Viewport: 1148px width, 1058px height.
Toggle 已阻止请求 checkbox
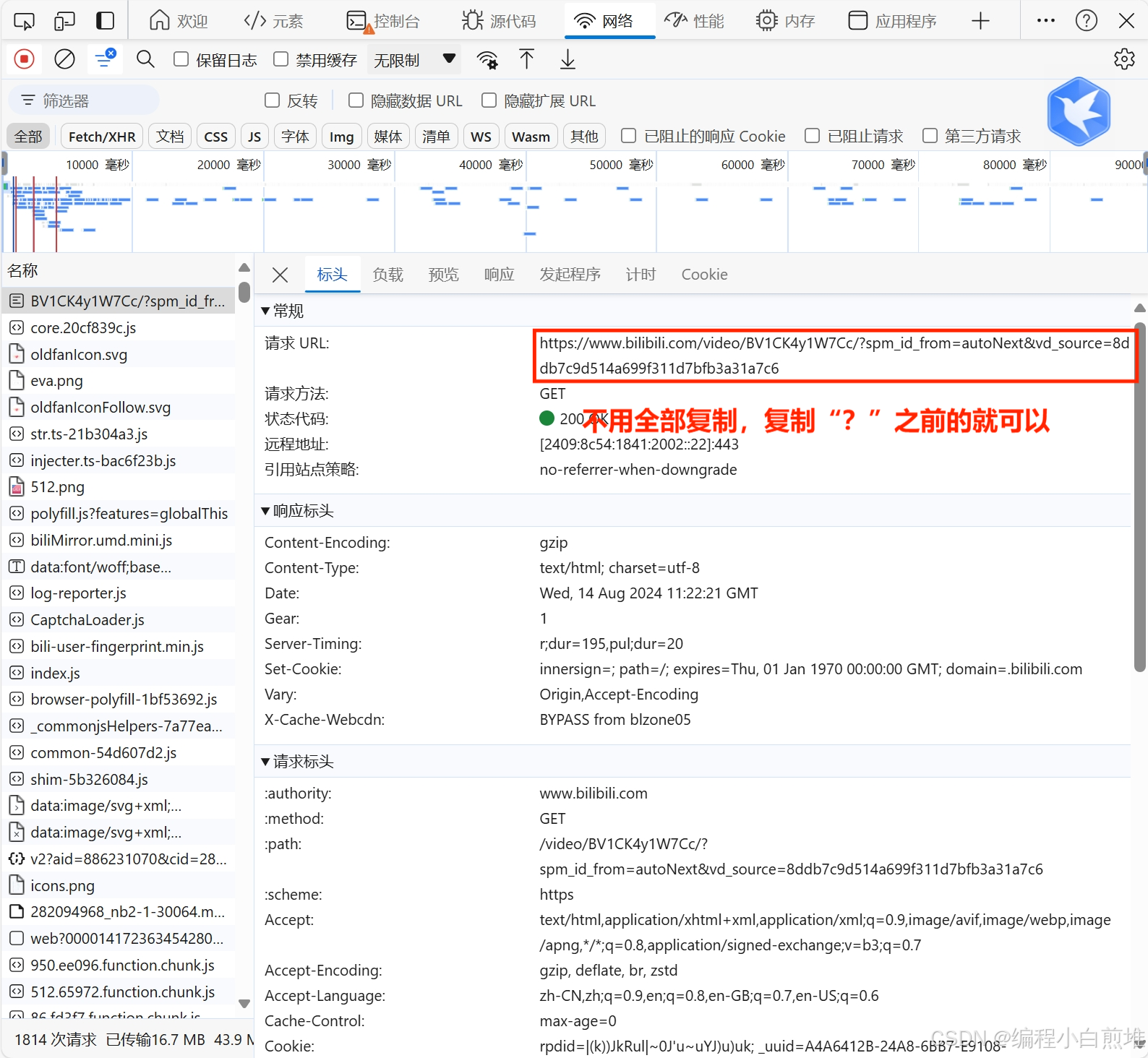(813, 136)
